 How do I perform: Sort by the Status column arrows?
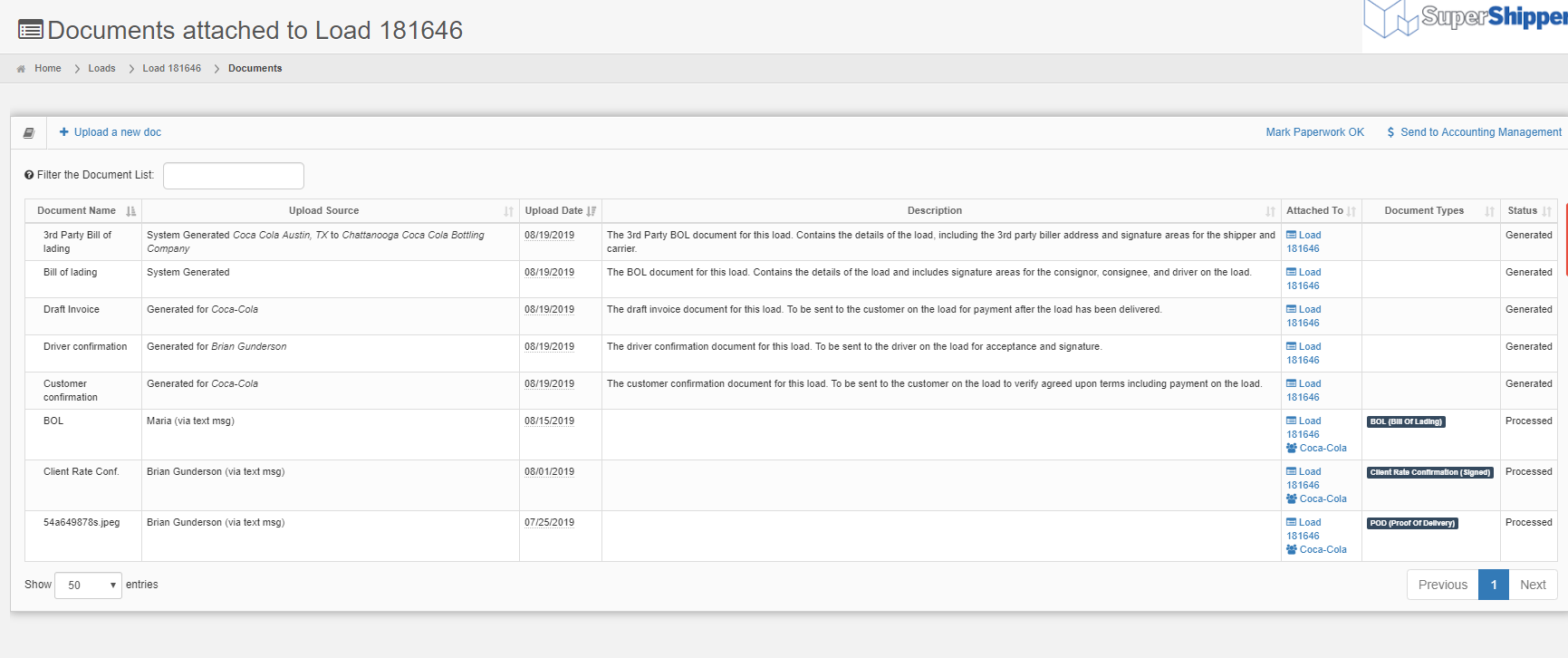click(1546, 211)
